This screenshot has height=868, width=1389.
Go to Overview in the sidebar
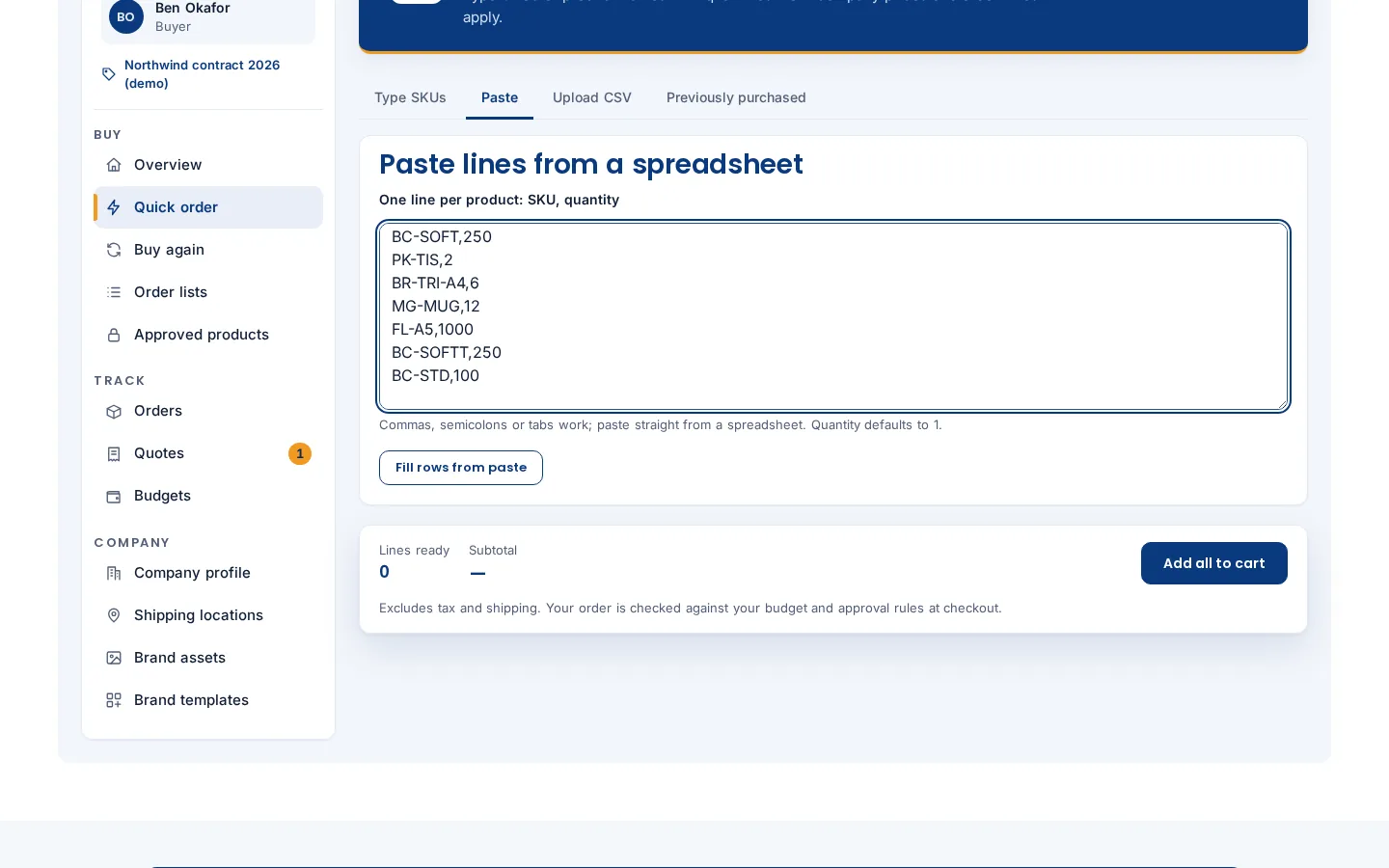[208, 165]
